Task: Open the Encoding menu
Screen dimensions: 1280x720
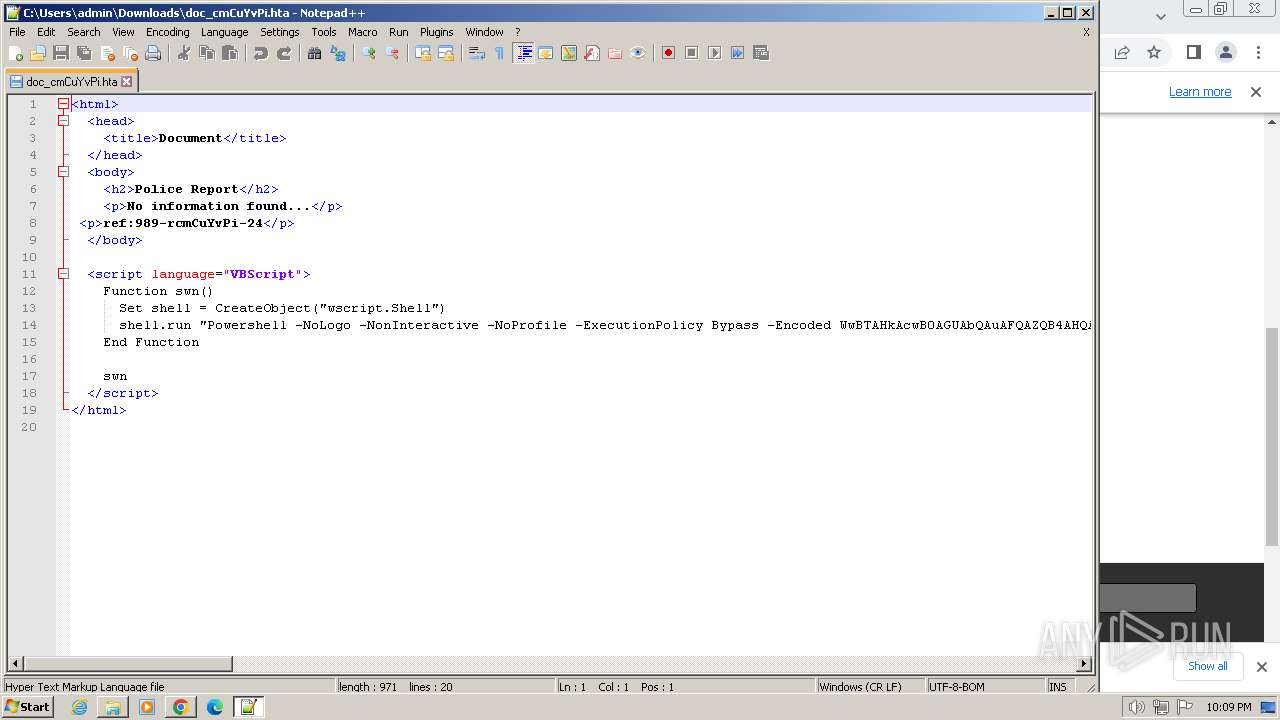Action: (167, 32)
